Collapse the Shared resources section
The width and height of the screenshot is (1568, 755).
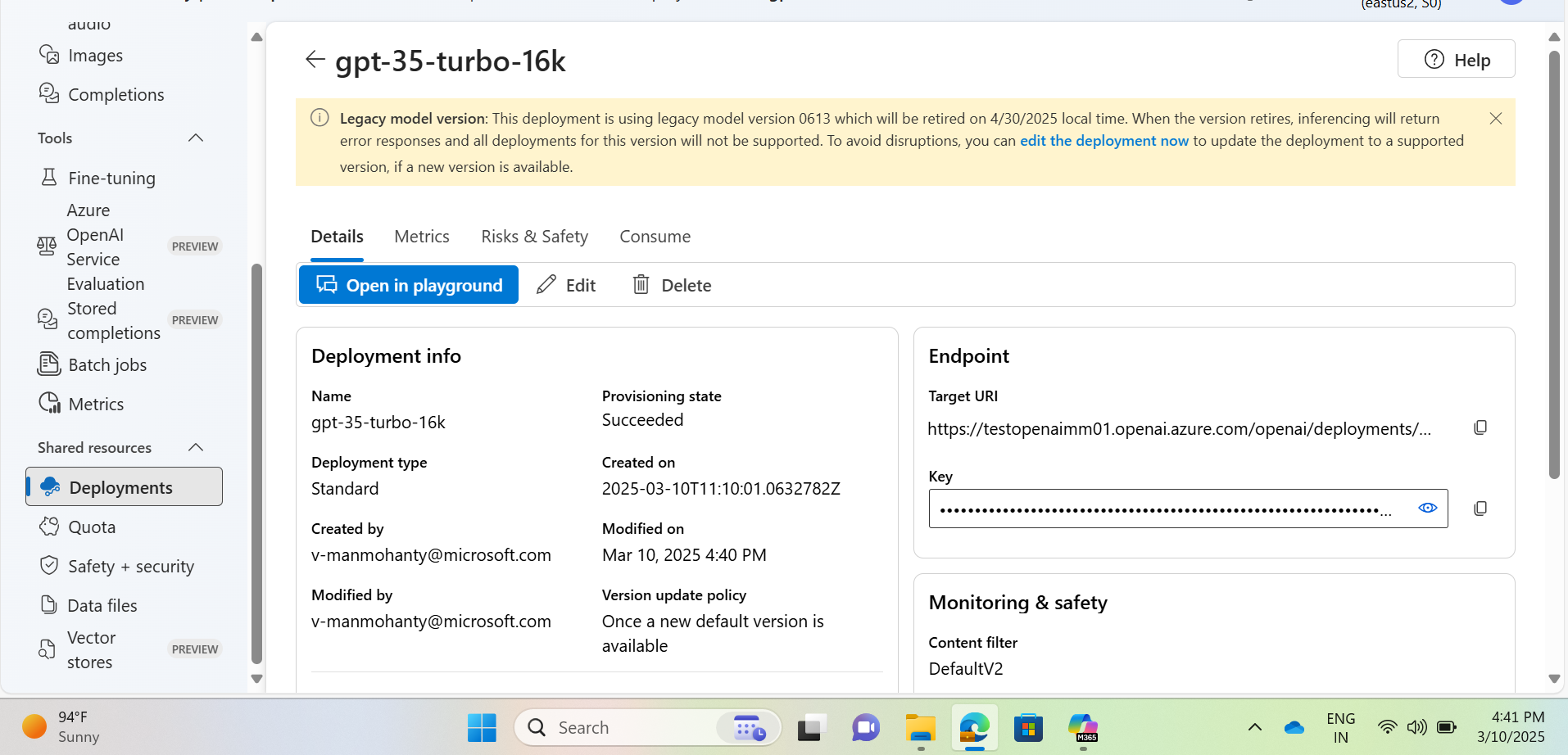coord(196,447)
